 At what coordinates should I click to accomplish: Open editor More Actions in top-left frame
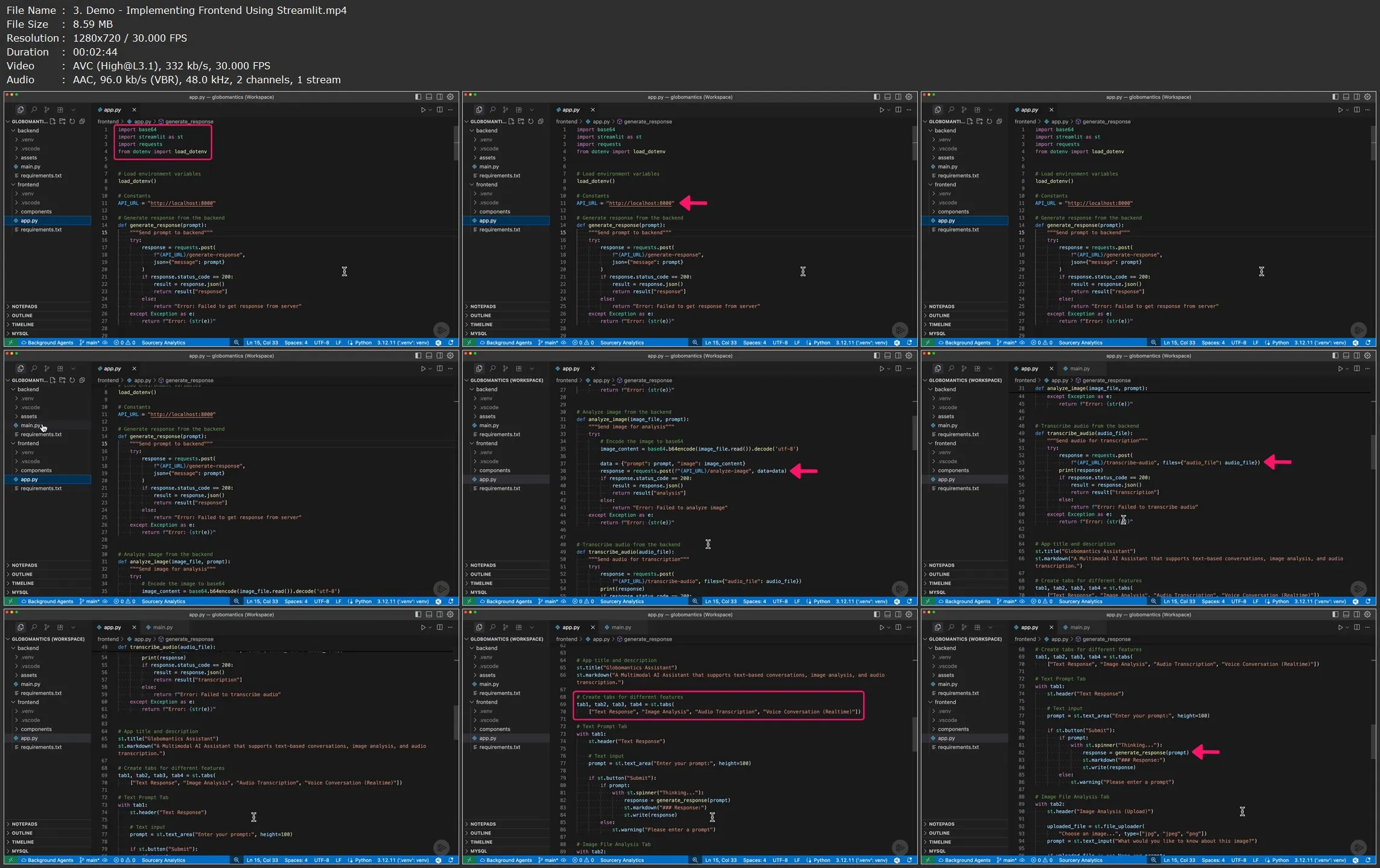[x=450, y=110]
